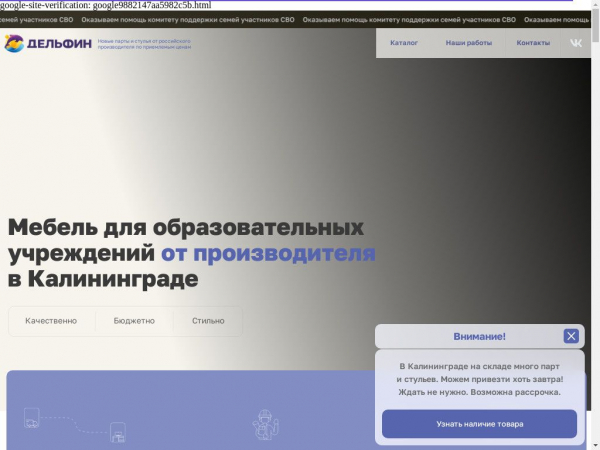Open the VK social network icon
The image size is (600, 450).
pos(576,43)
